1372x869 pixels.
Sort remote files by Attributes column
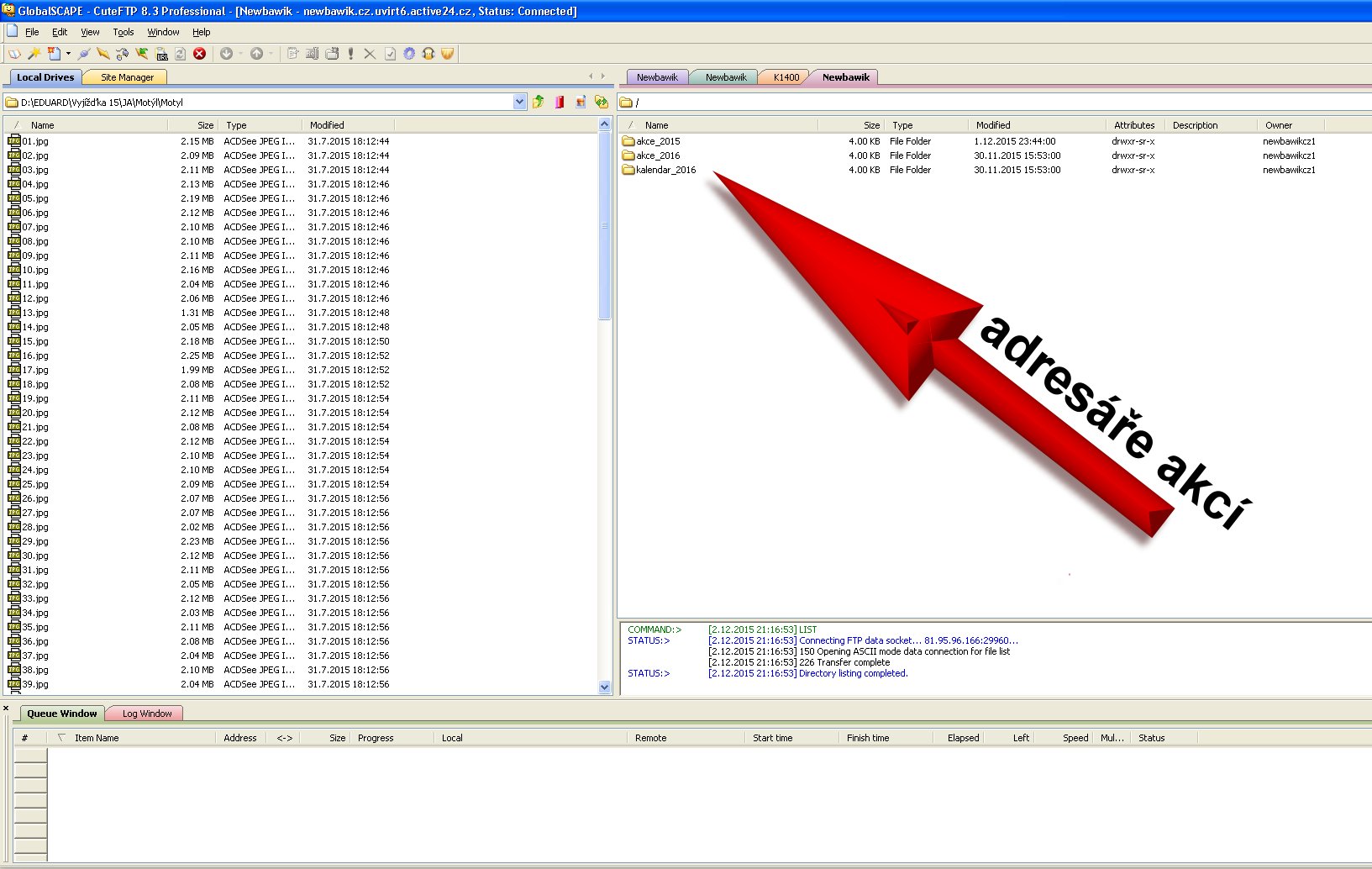[1134, 125]
